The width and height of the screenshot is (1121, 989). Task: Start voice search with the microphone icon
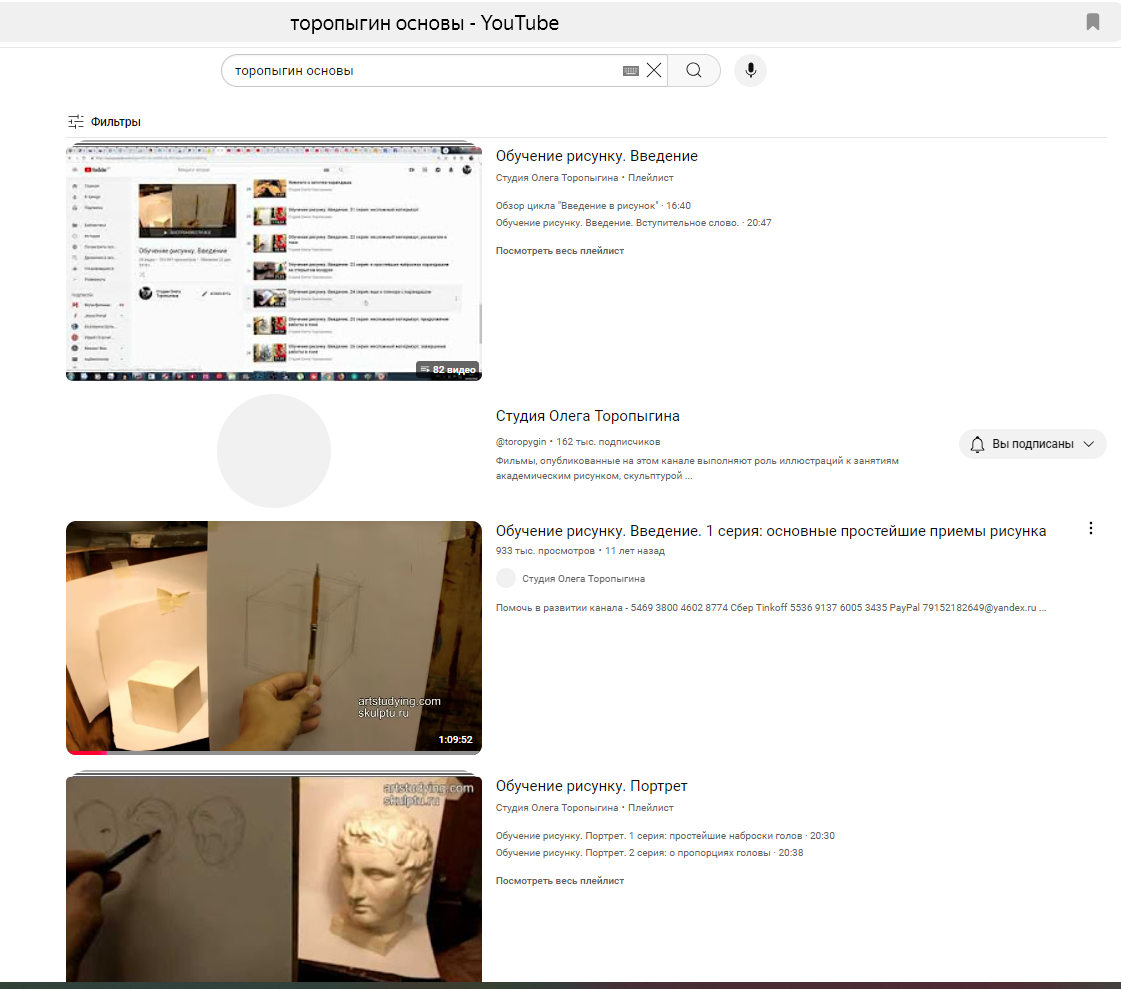click(750, 70)
